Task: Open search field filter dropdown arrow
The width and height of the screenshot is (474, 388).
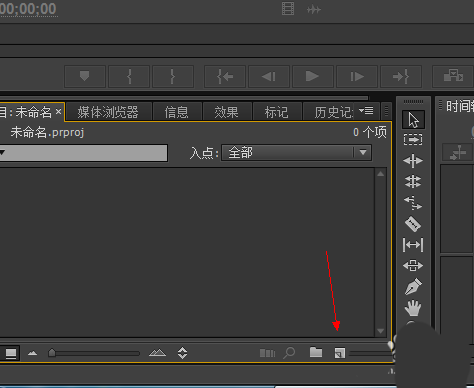Action: coord(2,153)
